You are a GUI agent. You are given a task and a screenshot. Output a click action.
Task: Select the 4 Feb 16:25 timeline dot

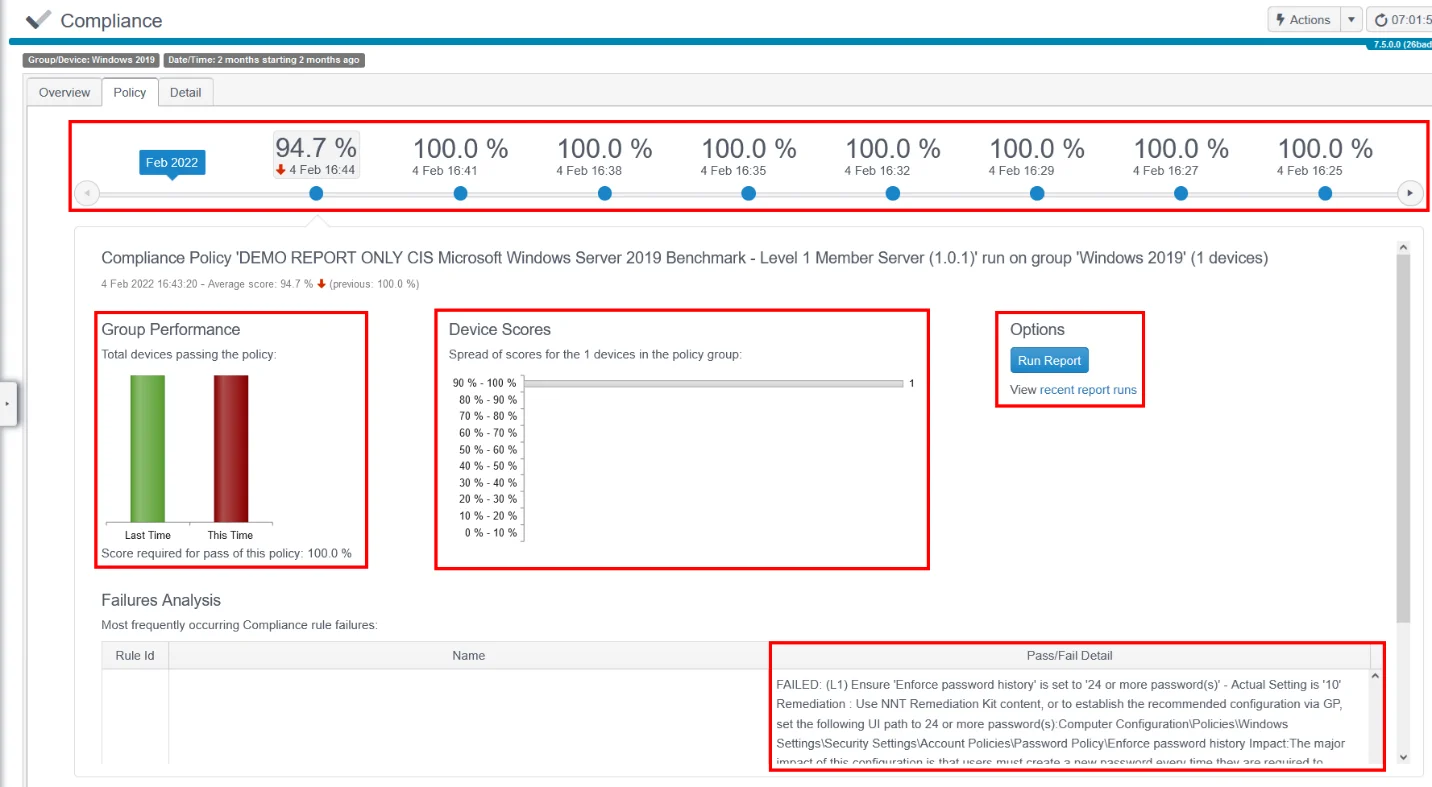pyautogui.click(x=1325, y=193)
